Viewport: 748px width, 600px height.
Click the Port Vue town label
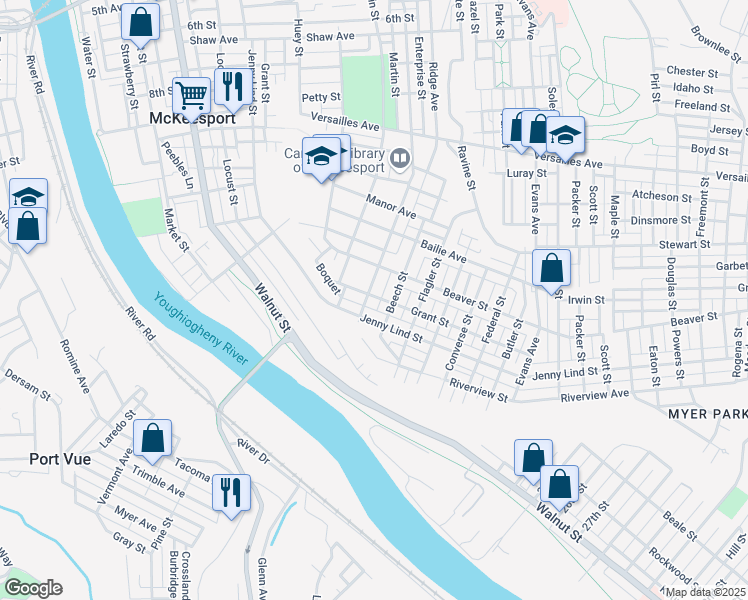click(60, 459)
